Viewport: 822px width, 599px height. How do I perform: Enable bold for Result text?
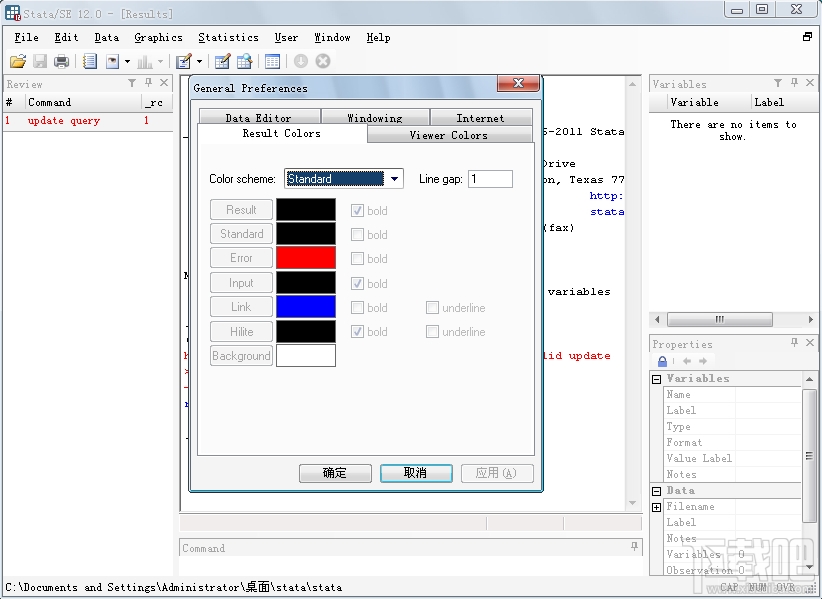pyautogui.click(x=357, y=210)
